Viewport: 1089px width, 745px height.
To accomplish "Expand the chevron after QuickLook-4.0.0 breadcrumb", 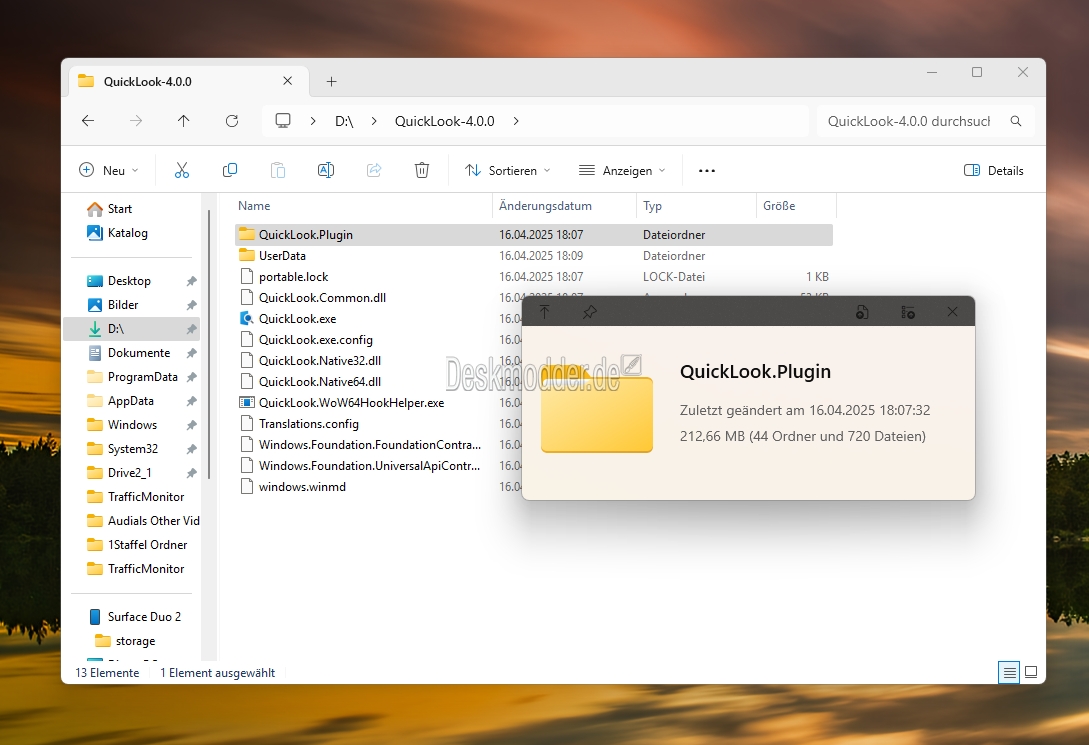I will pos(516,121).
